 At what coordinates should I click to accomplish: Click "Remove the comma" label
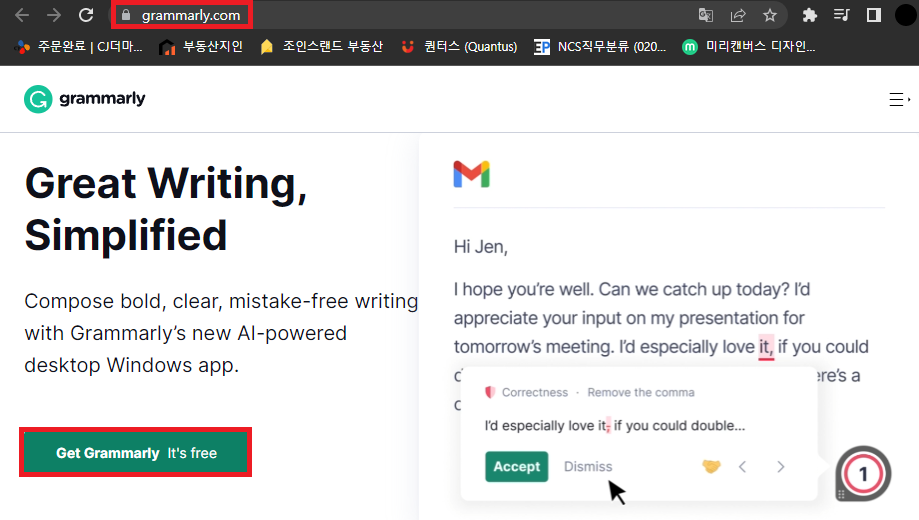(x=641, y=392)
